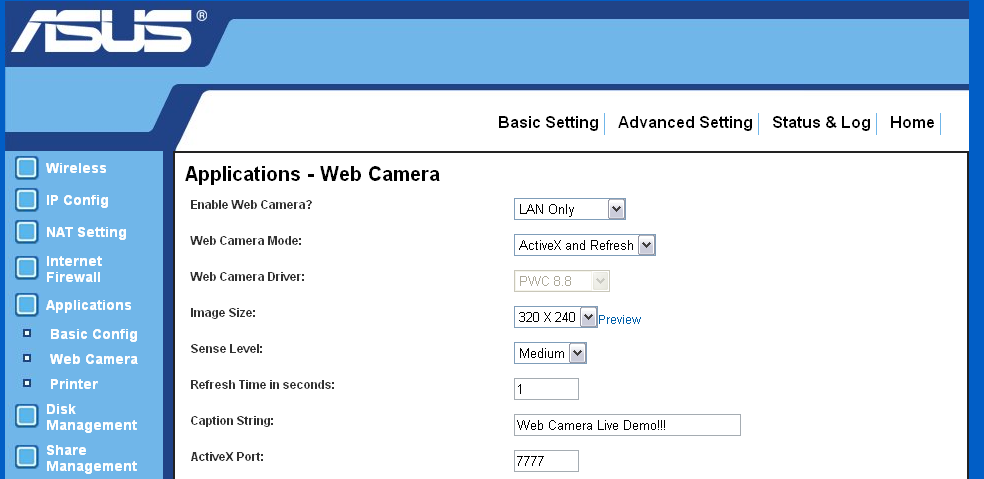Open the Enable Web Camera dropdown
The height and width of the screenshot is (479, 984).
[x=569, y=209]
